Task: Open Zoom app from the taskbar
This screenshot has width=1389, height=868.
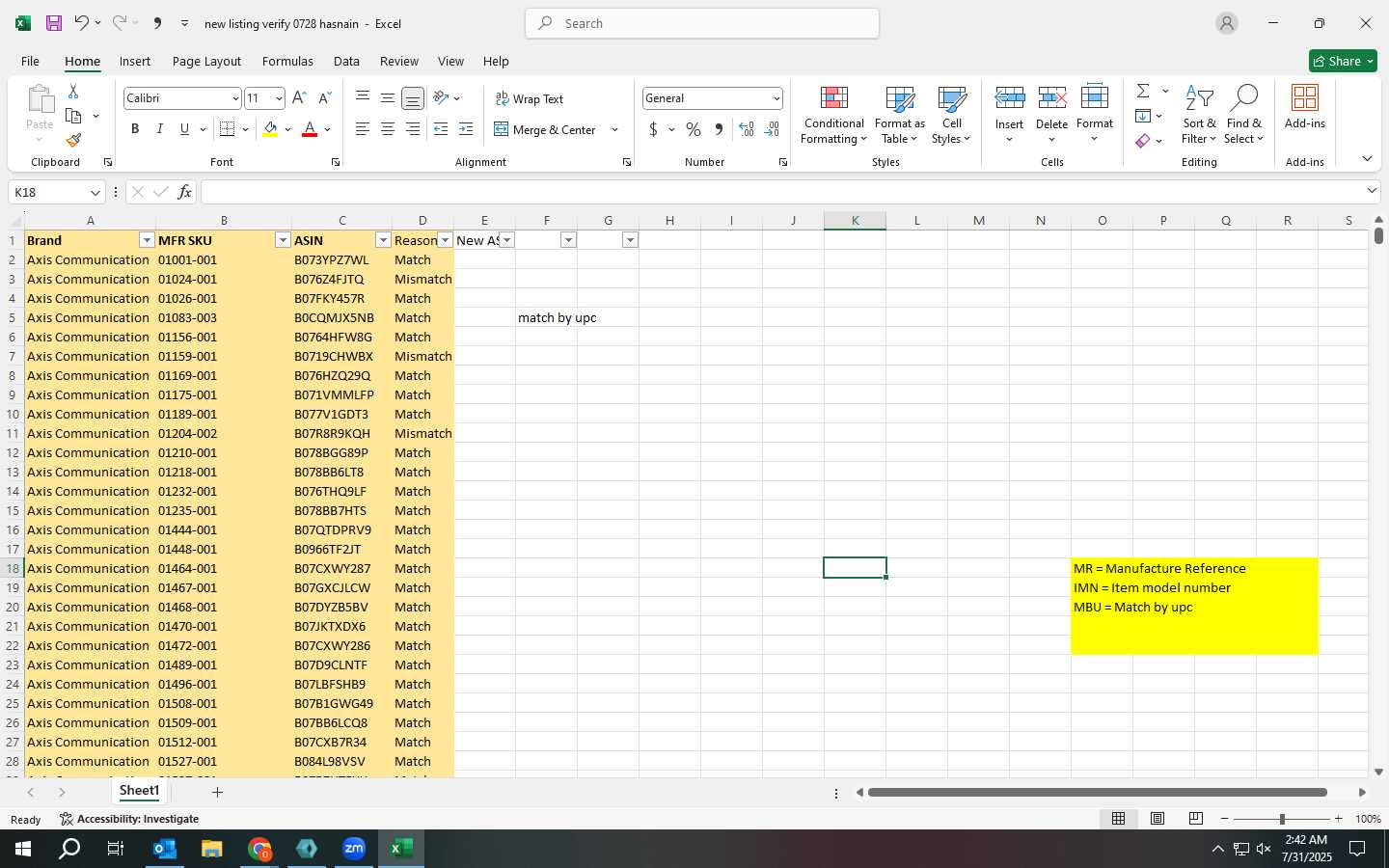Action: coord(354,849)
